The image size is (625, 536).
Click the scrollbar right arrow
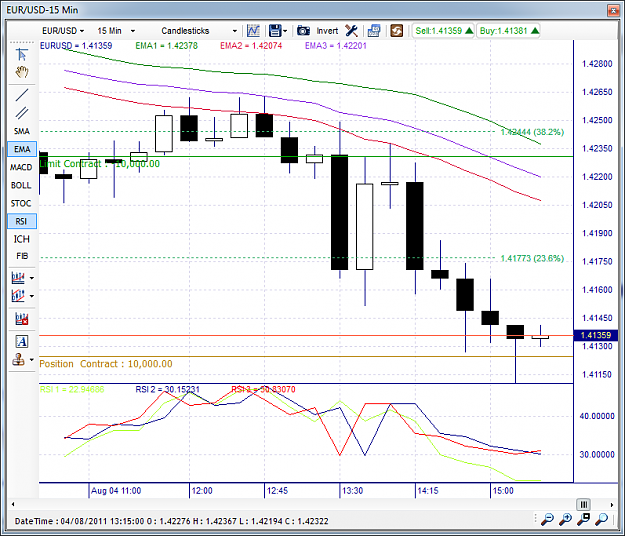612,505
